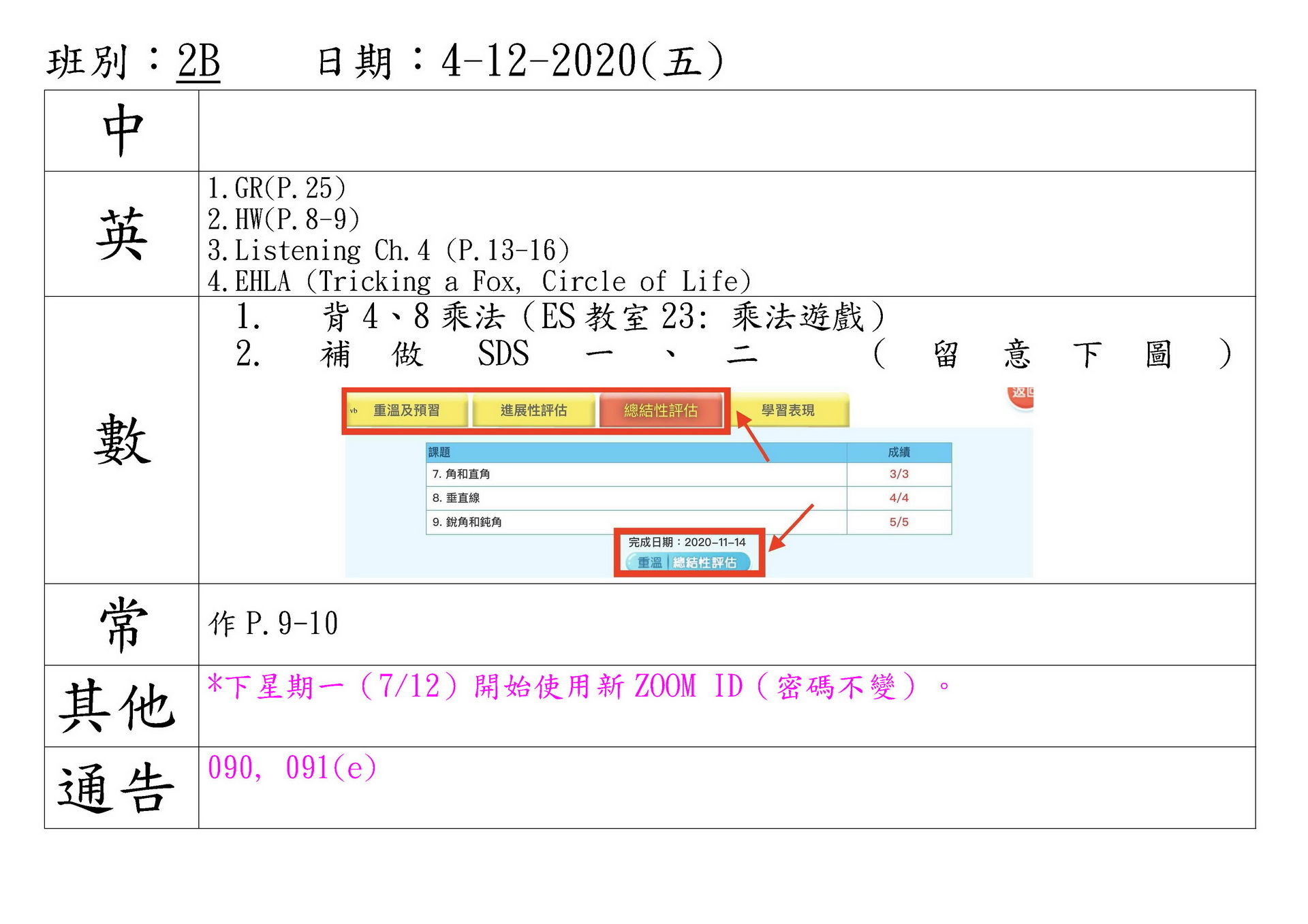Select the 7. 角和直角 topic row

pyautogui.click(x=461, y=474)
